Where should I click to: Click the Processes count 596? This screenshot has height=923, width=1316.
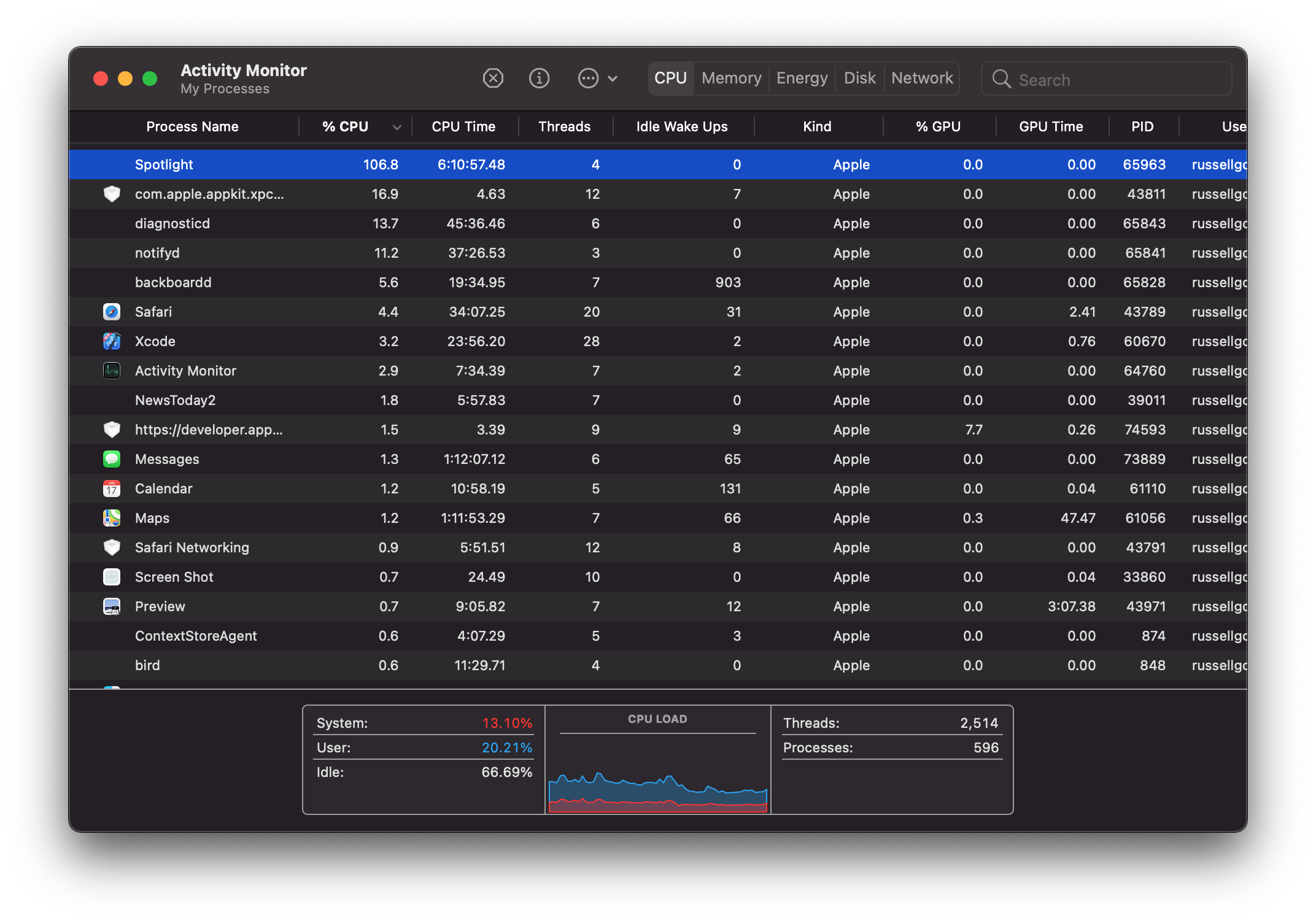pyautogui.click(x=986, y=747)
